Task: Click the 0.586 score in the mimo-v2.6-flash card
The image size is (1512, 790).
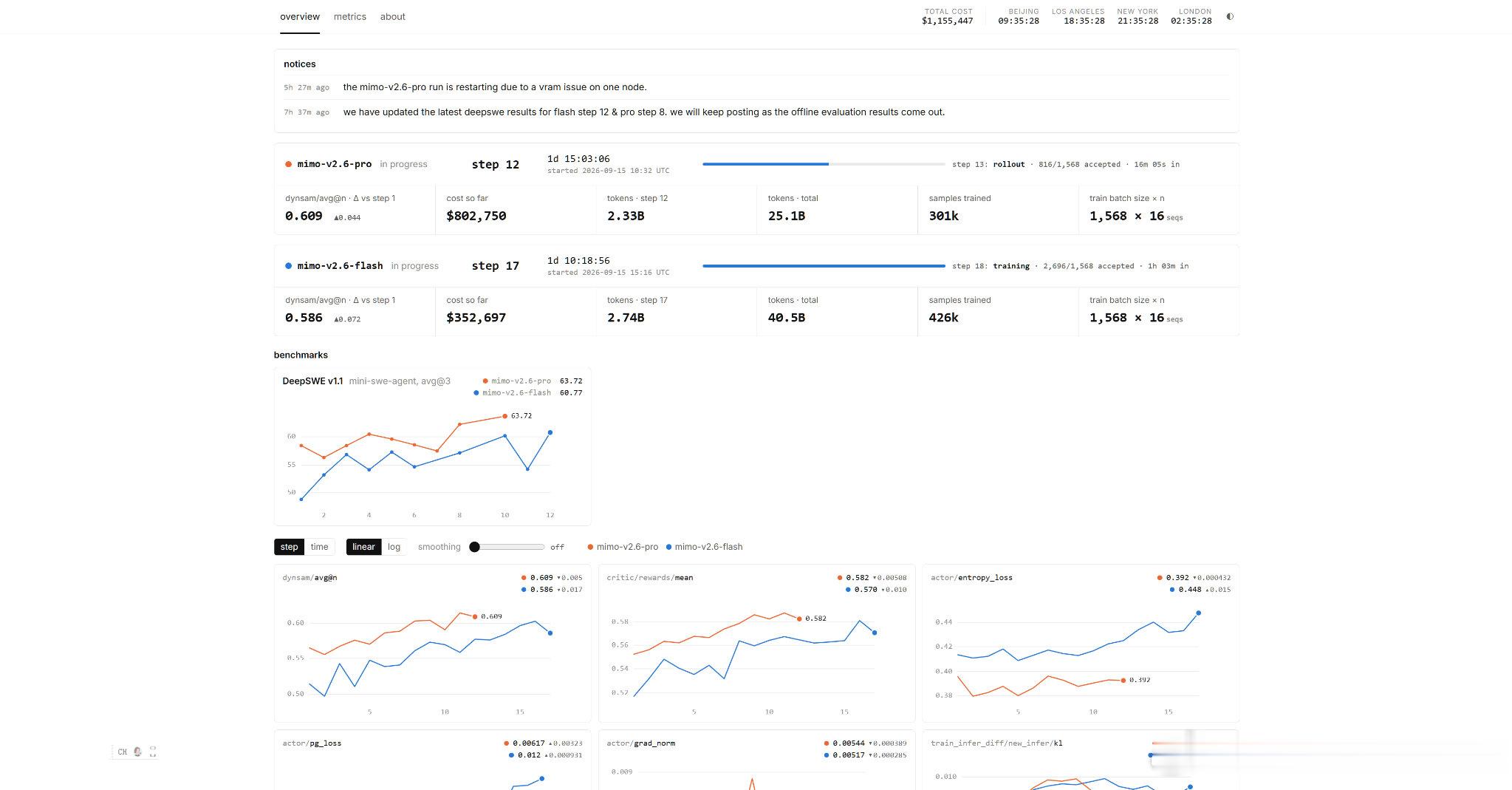Action: (304, 318)
